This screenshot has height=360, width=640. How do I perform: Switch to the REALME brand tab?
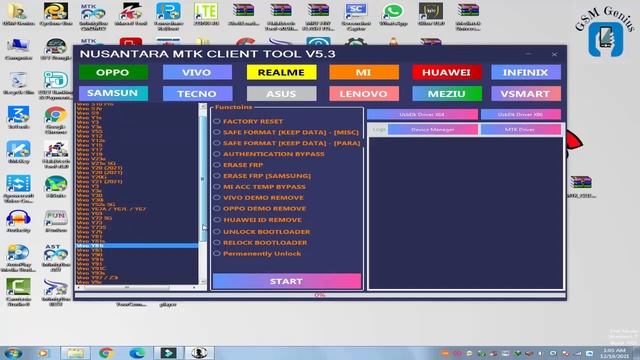tap(281, 72)
